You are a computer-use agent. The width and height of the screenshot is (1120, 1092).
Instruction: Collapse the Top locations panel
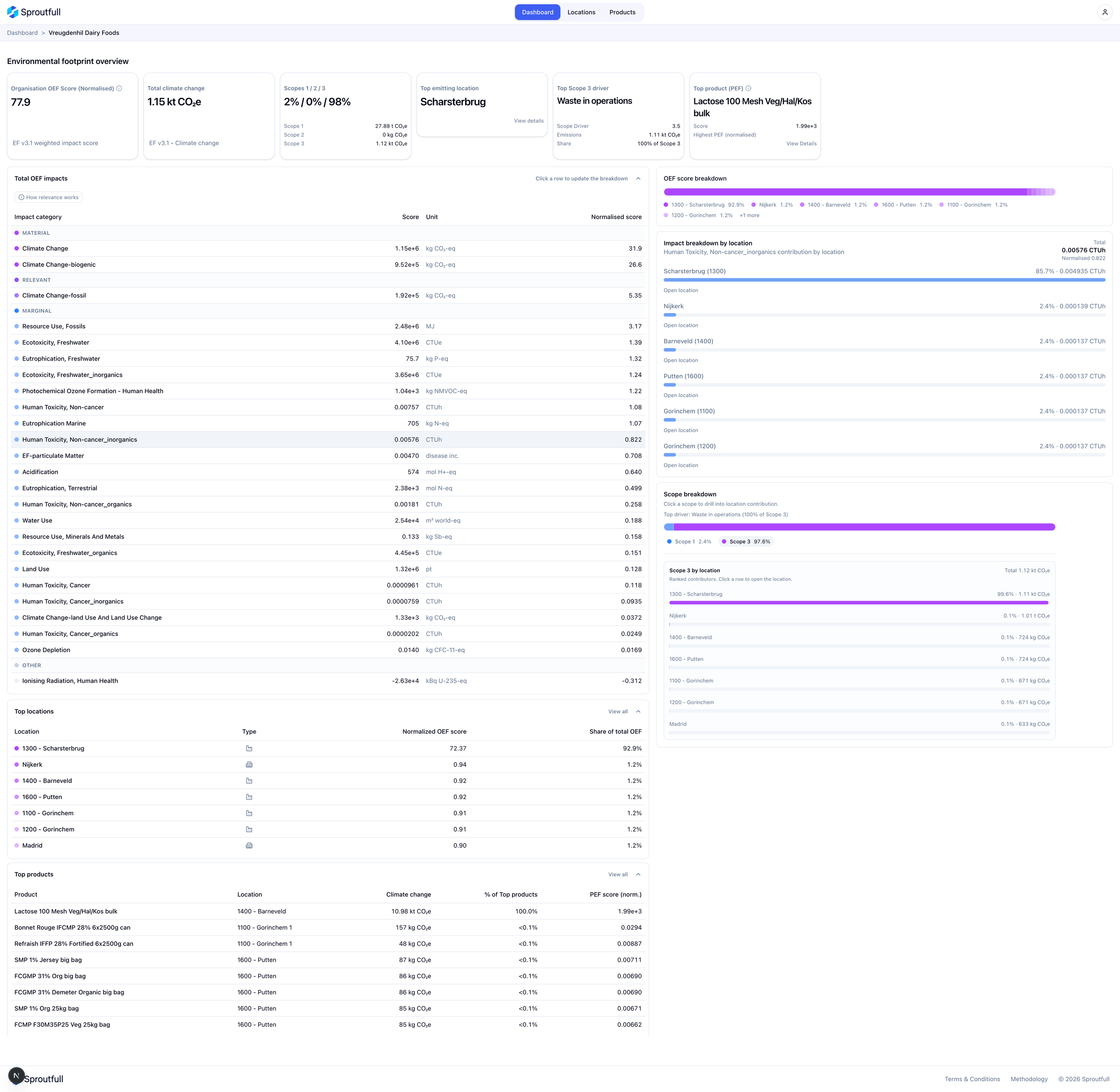pos(638,711)
